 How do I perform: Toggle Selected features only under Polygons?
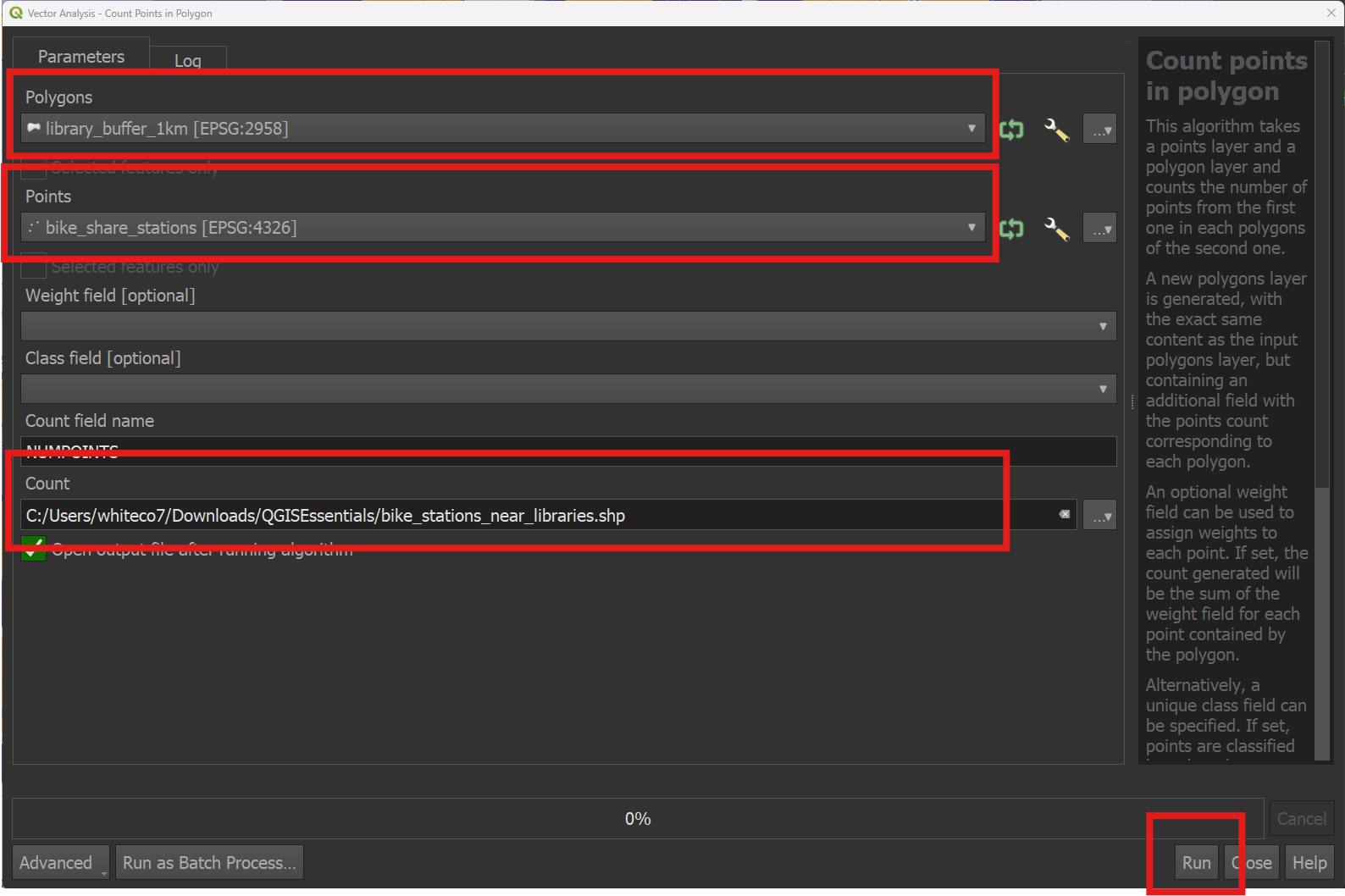(33, 168)
